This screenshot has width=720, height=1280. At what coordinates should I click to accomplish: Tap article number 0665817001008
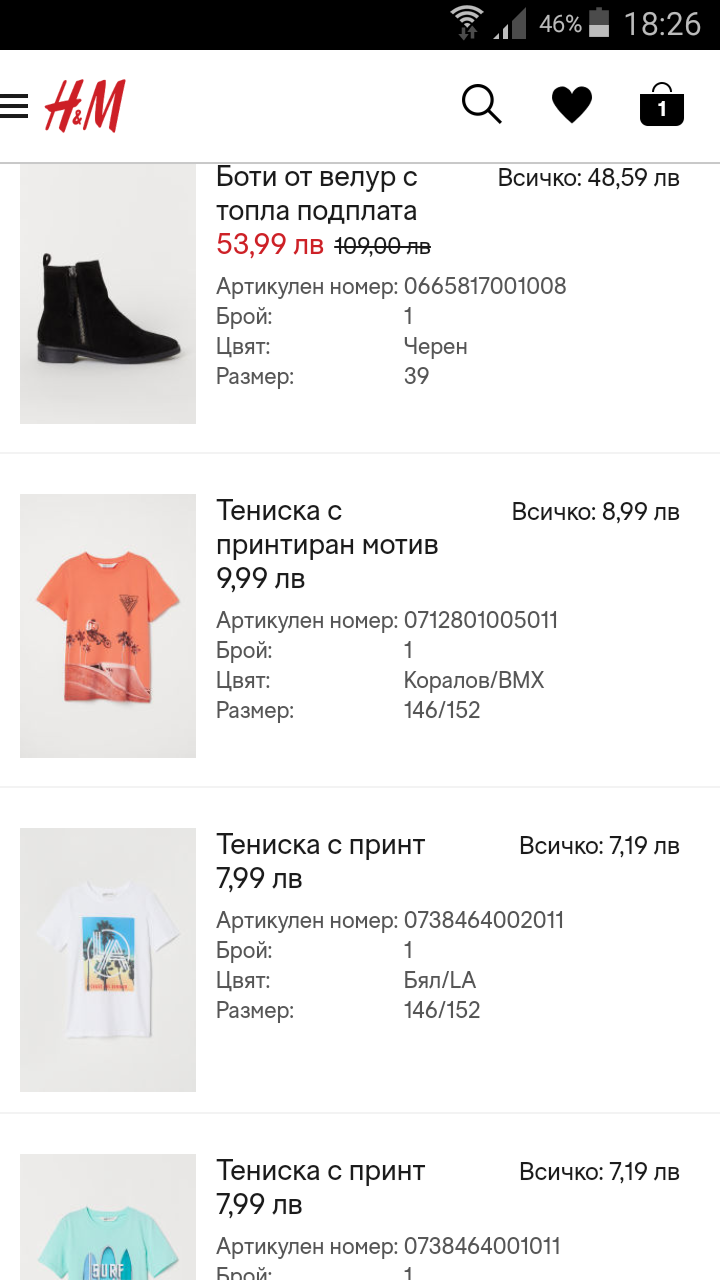click(485, 286)
